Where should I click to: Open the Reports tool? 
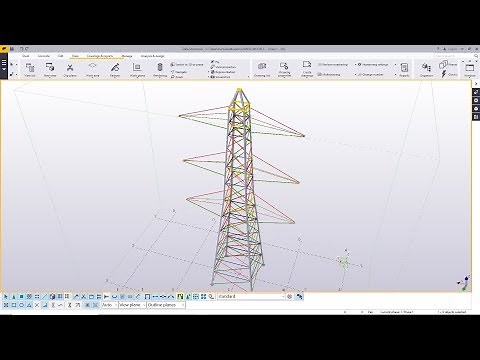coord(404,69)
